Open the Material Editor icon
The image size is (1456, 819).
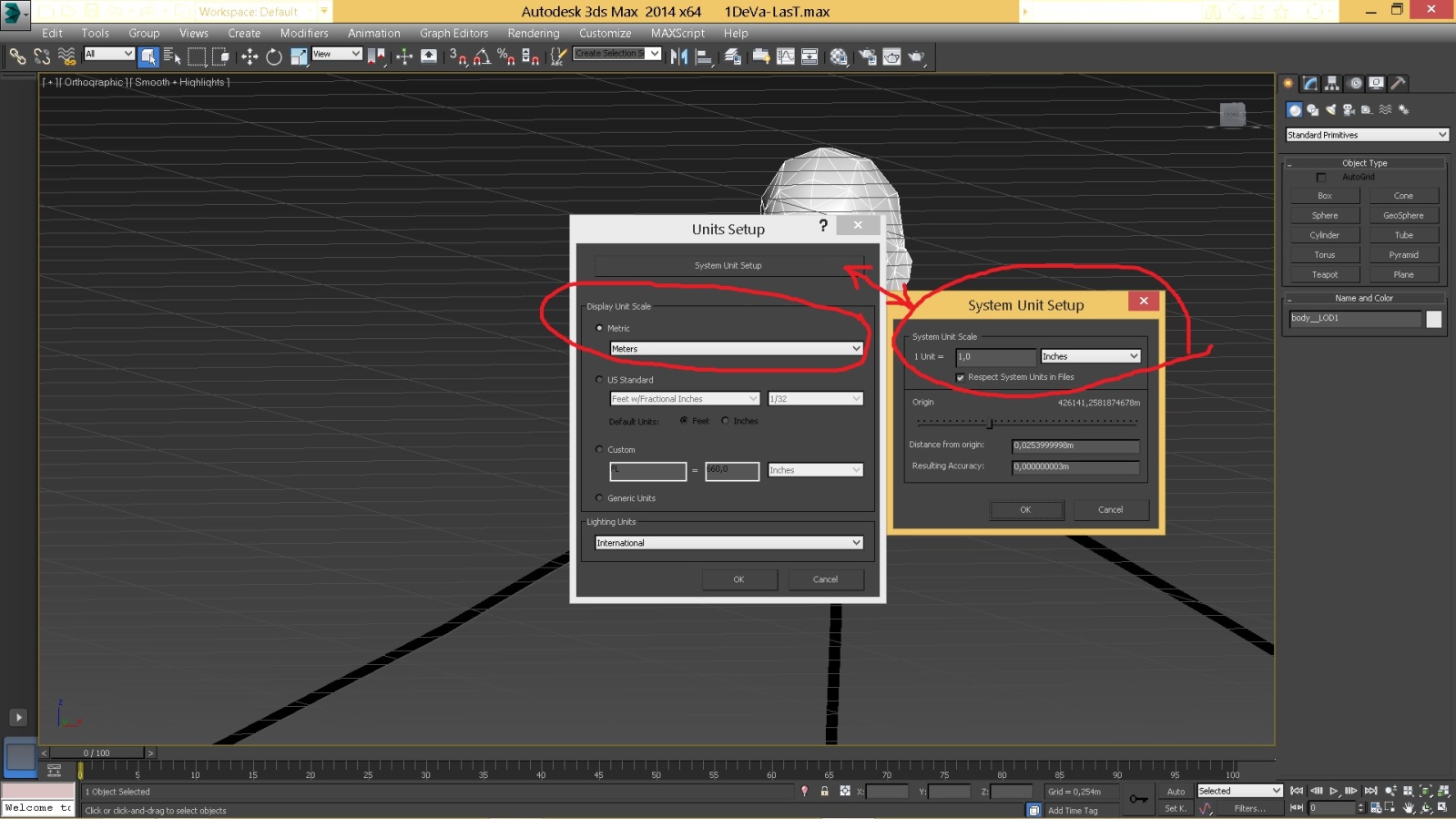(839, 56)
